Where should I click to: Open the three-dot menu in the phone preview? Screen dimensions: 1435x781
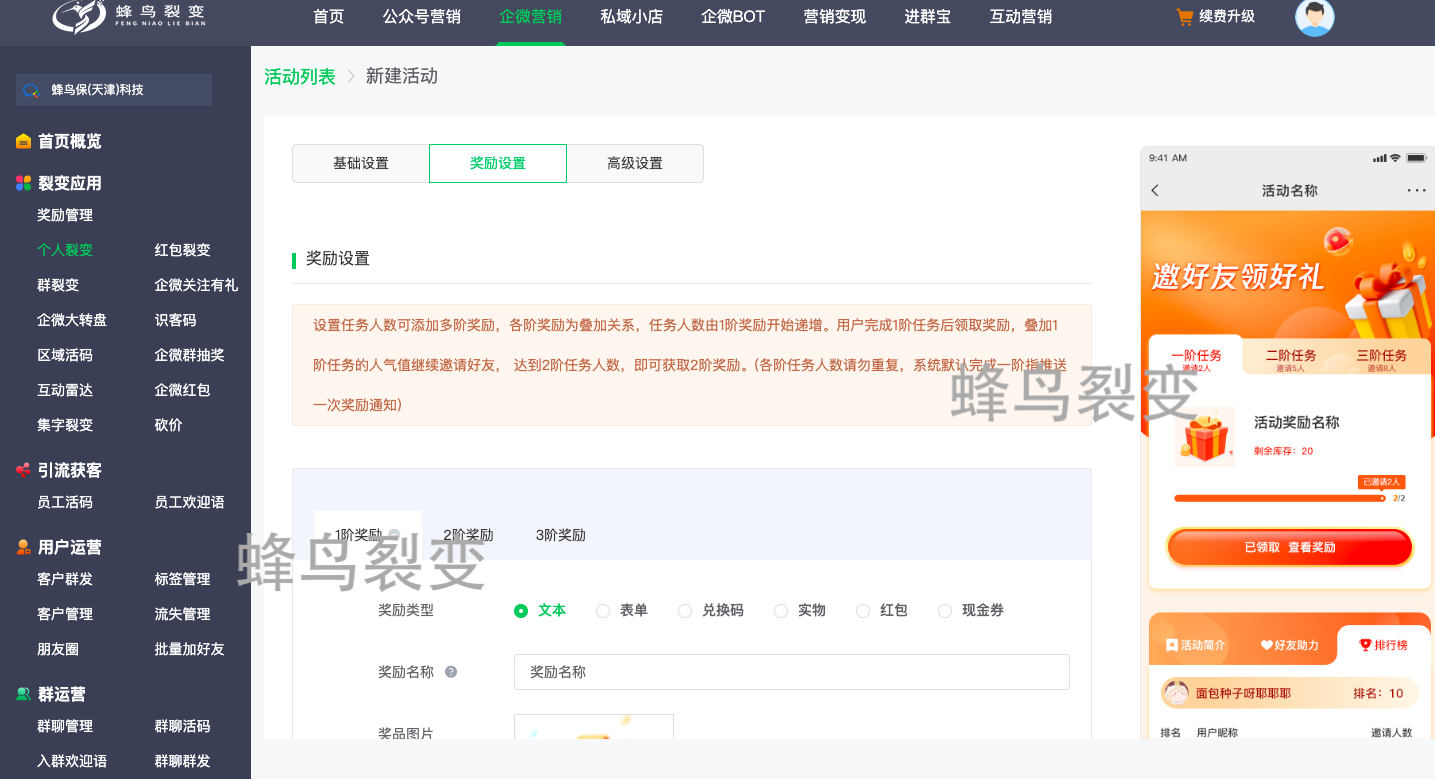(1416, 190)
